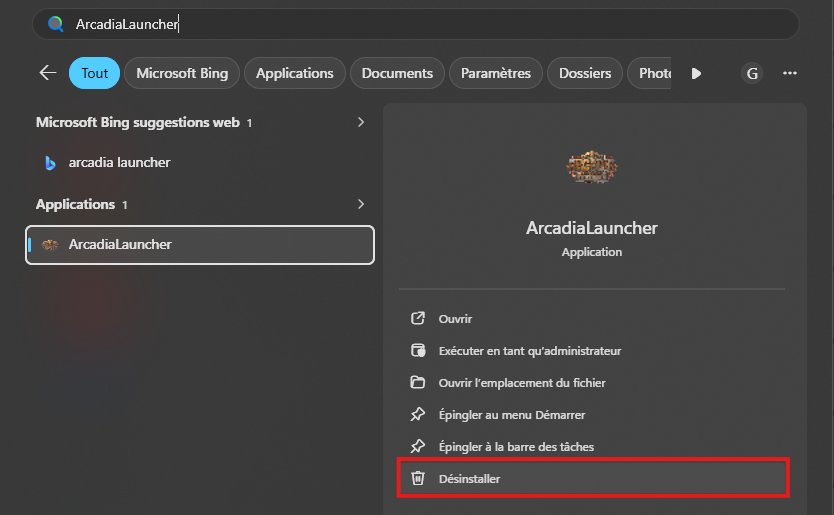Select the Tout filter tab

[x=95, y=73]
